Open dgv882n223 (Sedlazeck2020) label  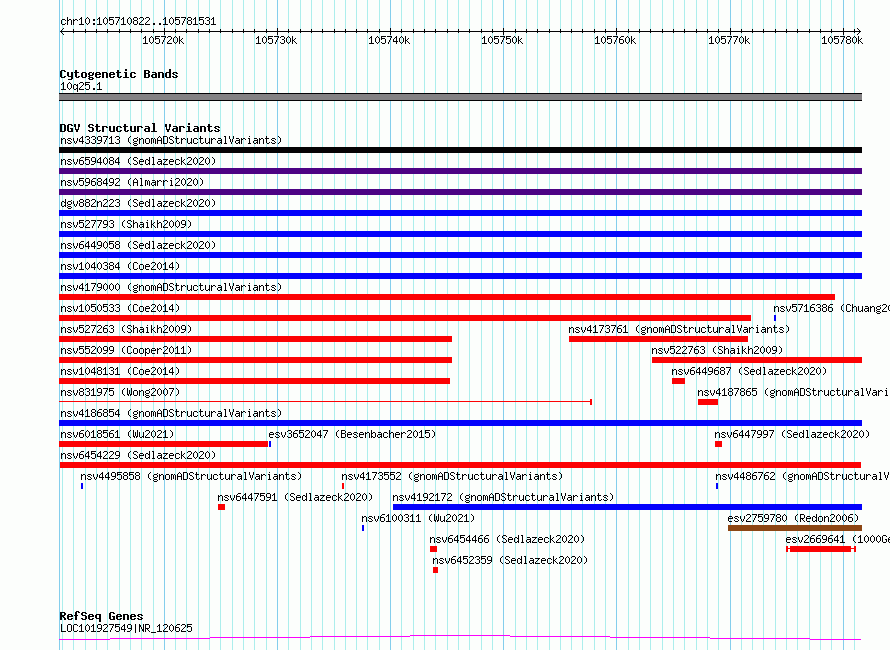click(138, 203)
